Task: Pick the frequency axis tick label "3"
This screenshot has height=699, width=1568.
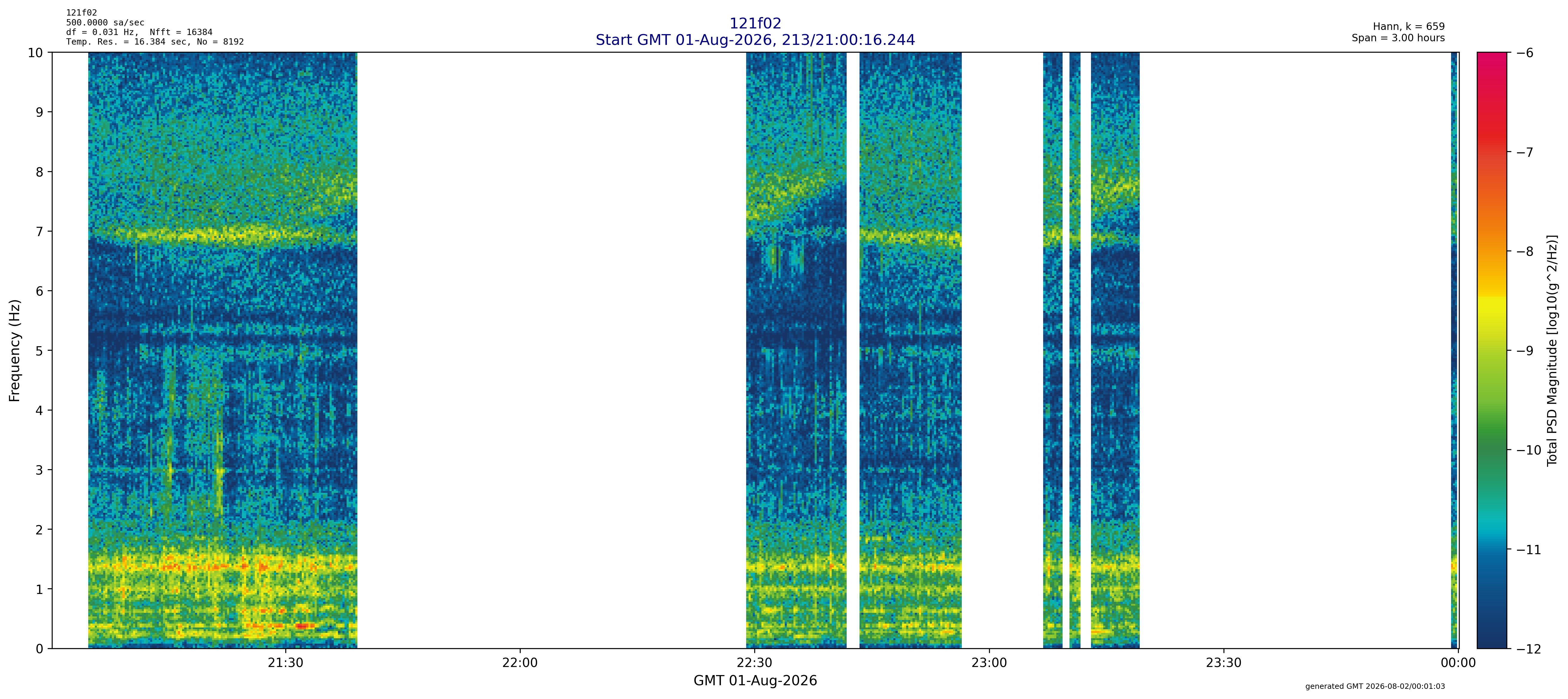Action: coord(40,470)
